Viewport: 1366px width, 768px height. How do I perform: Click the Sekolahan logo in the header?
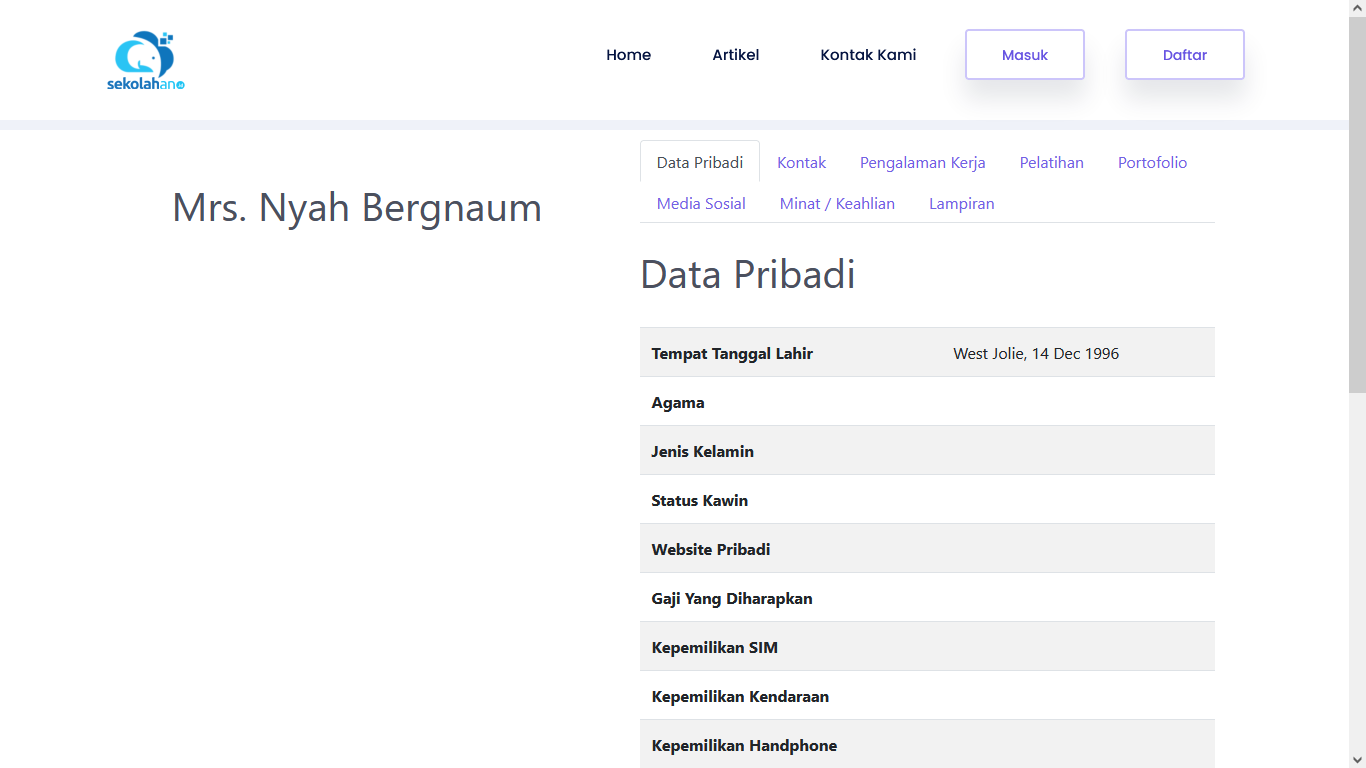tap(146, 60)
